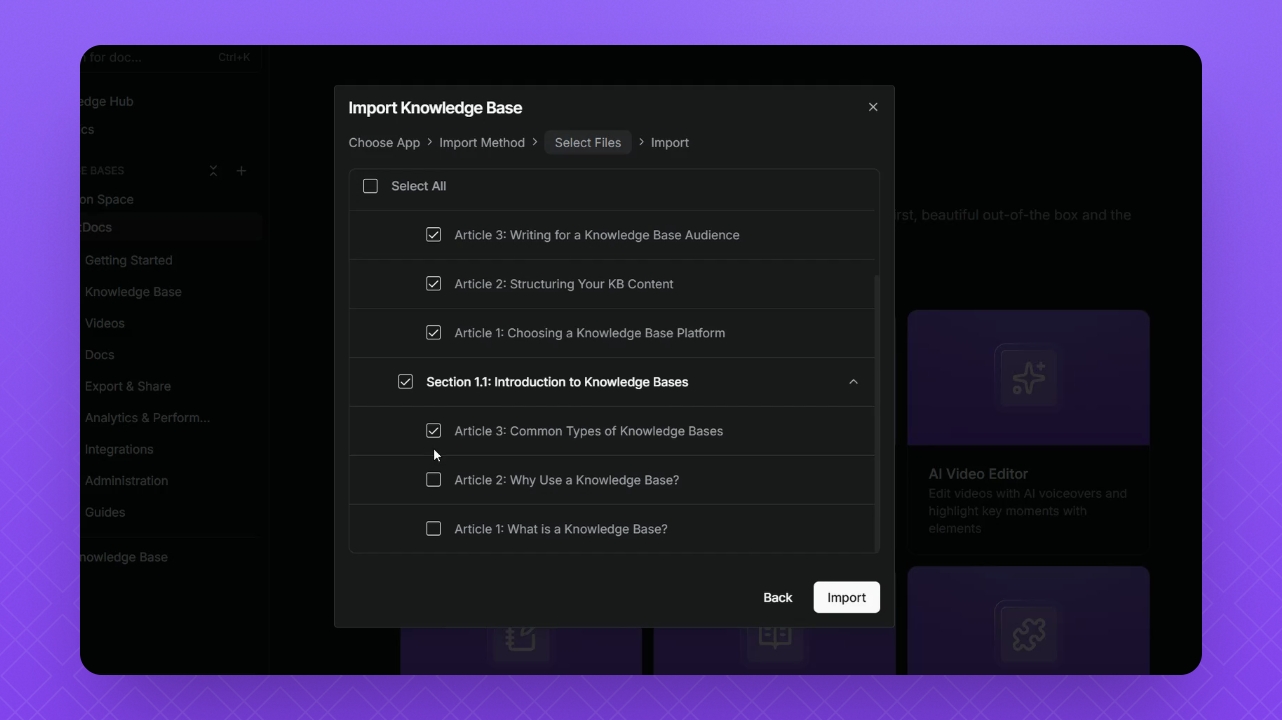Select the Select Files breadcrumb step
Viewport: 1282px width, 720px height.
click(x=588, y=143)
